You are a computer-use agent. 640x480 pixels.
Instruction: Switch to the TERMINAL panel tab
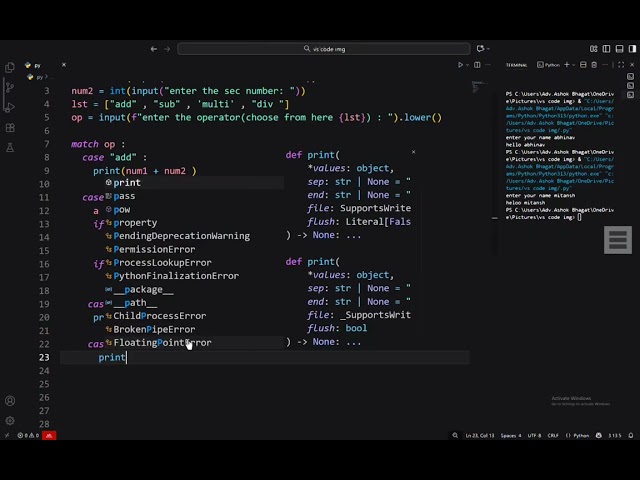[516, 65]
